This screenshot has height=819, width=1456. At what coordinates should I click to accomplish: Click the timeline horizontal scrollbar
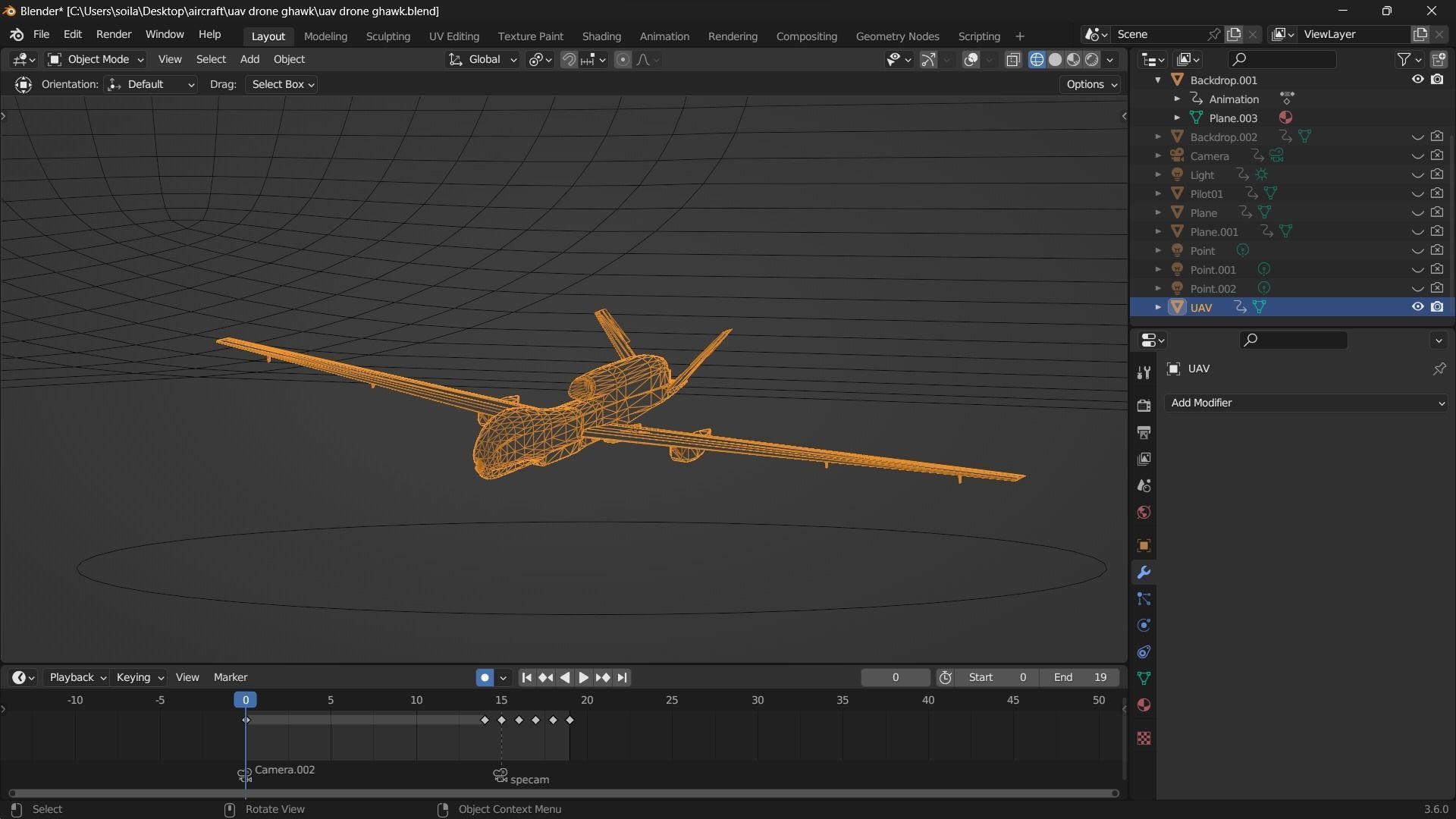[x=563, y=793]
